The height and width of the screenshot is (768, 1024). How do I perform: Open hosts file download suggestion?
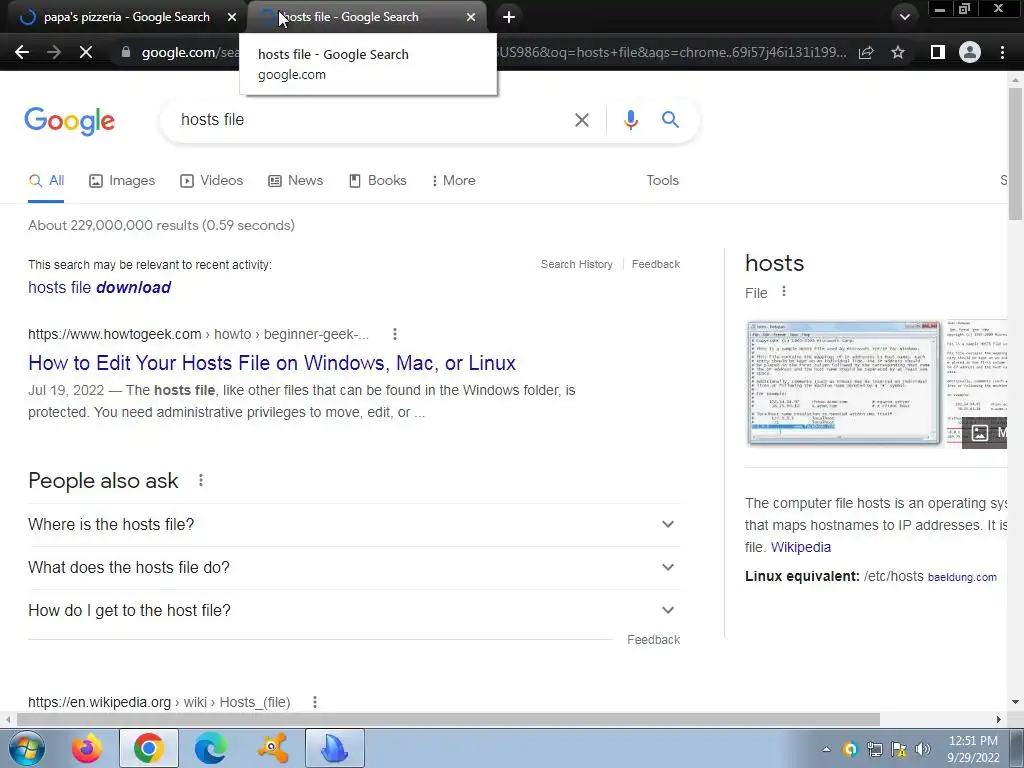[99, 287]
